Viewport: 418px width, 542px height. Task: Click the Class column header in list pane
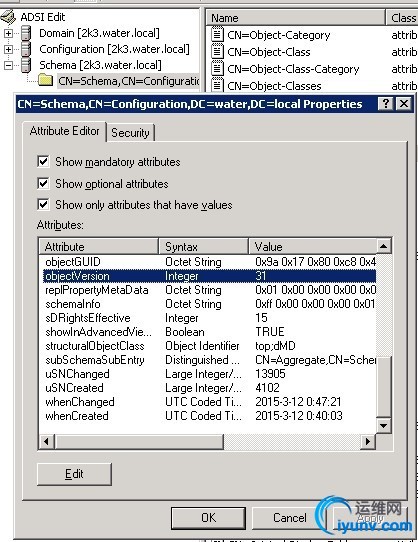(402, 18)
